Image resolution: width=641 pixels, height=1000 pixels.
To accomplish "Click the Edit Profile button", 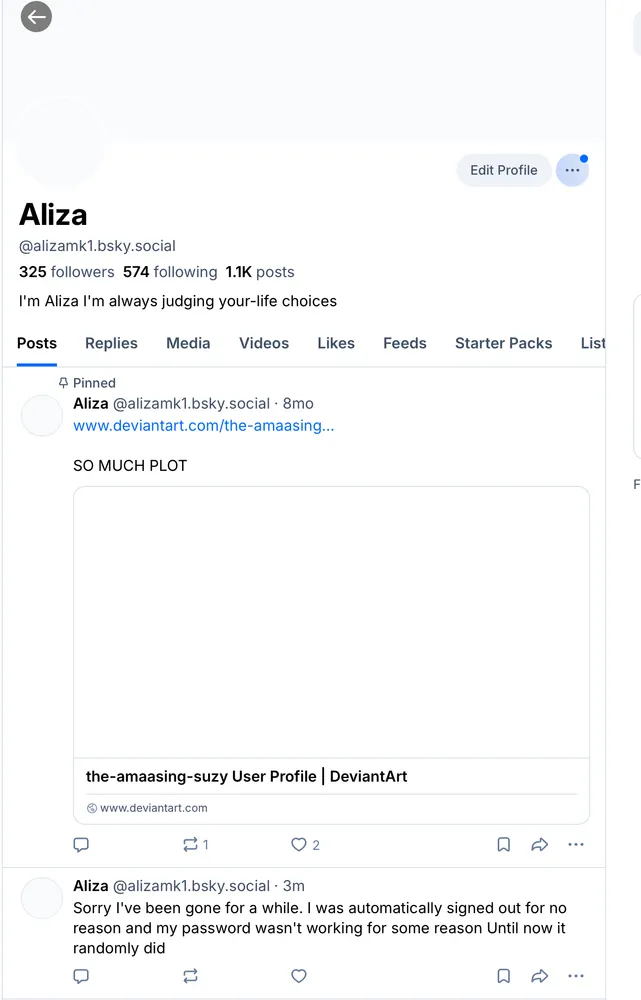I will tap(503, 170).
